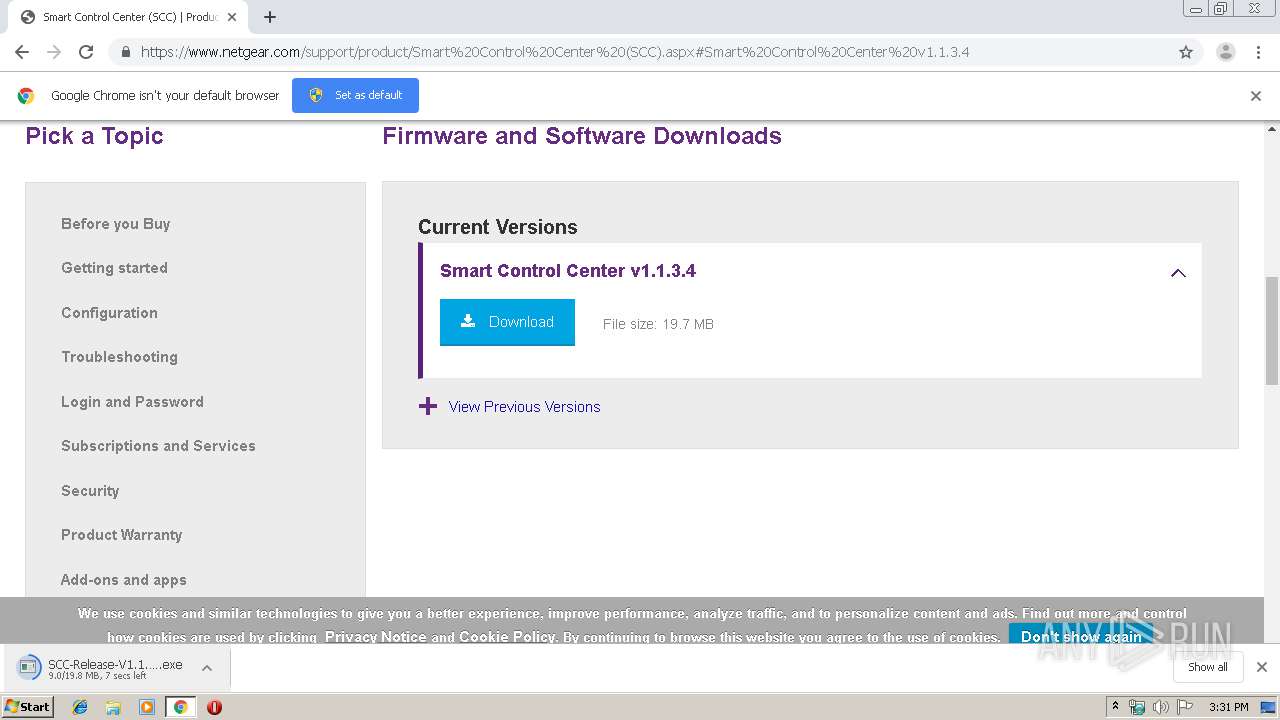
Task: Launch Internet Explorer from taskbar
Action: click(x=80, y=707)
